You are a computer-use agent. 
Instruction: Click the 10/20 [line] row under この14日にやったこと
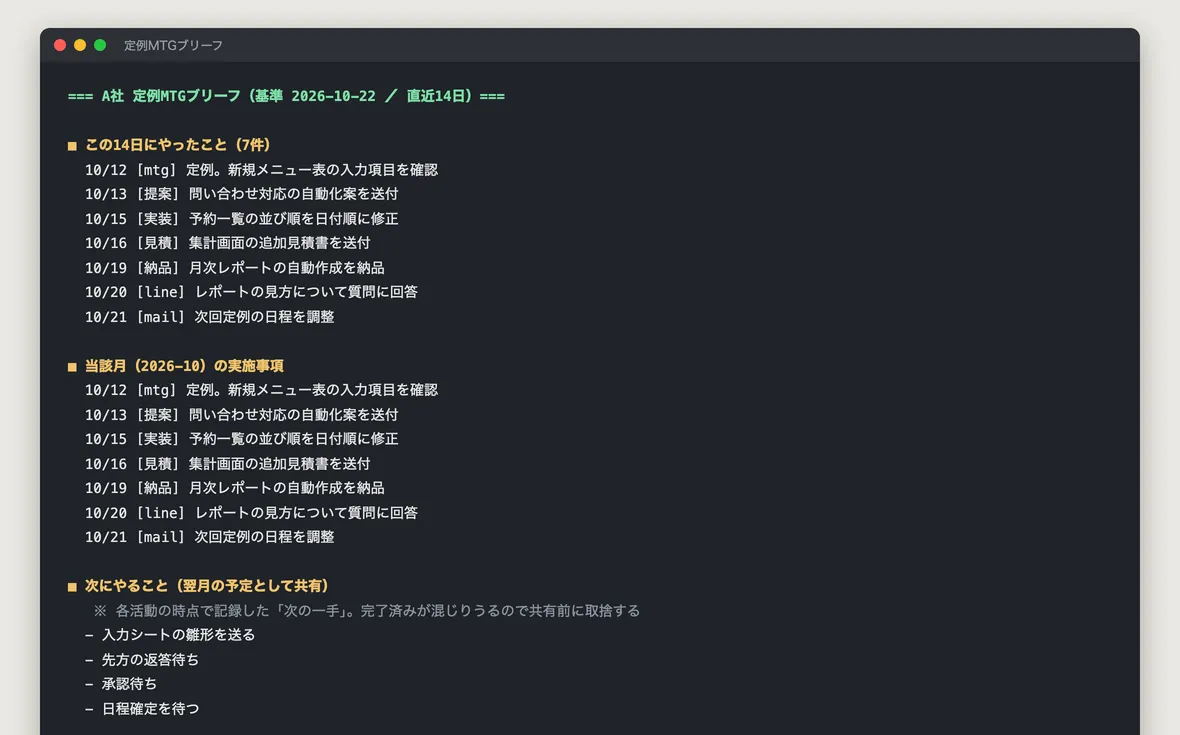pyautogui.click(x=251, y=292)
